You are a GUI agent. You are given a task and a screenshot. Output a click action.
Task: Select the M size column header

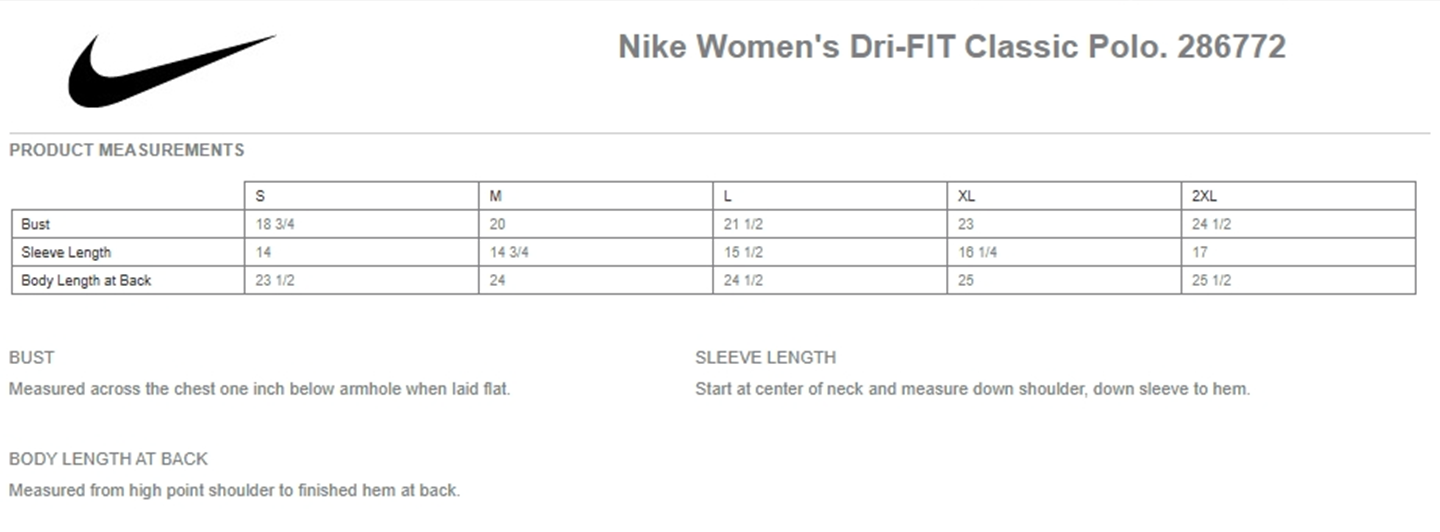tap(596, 196)
